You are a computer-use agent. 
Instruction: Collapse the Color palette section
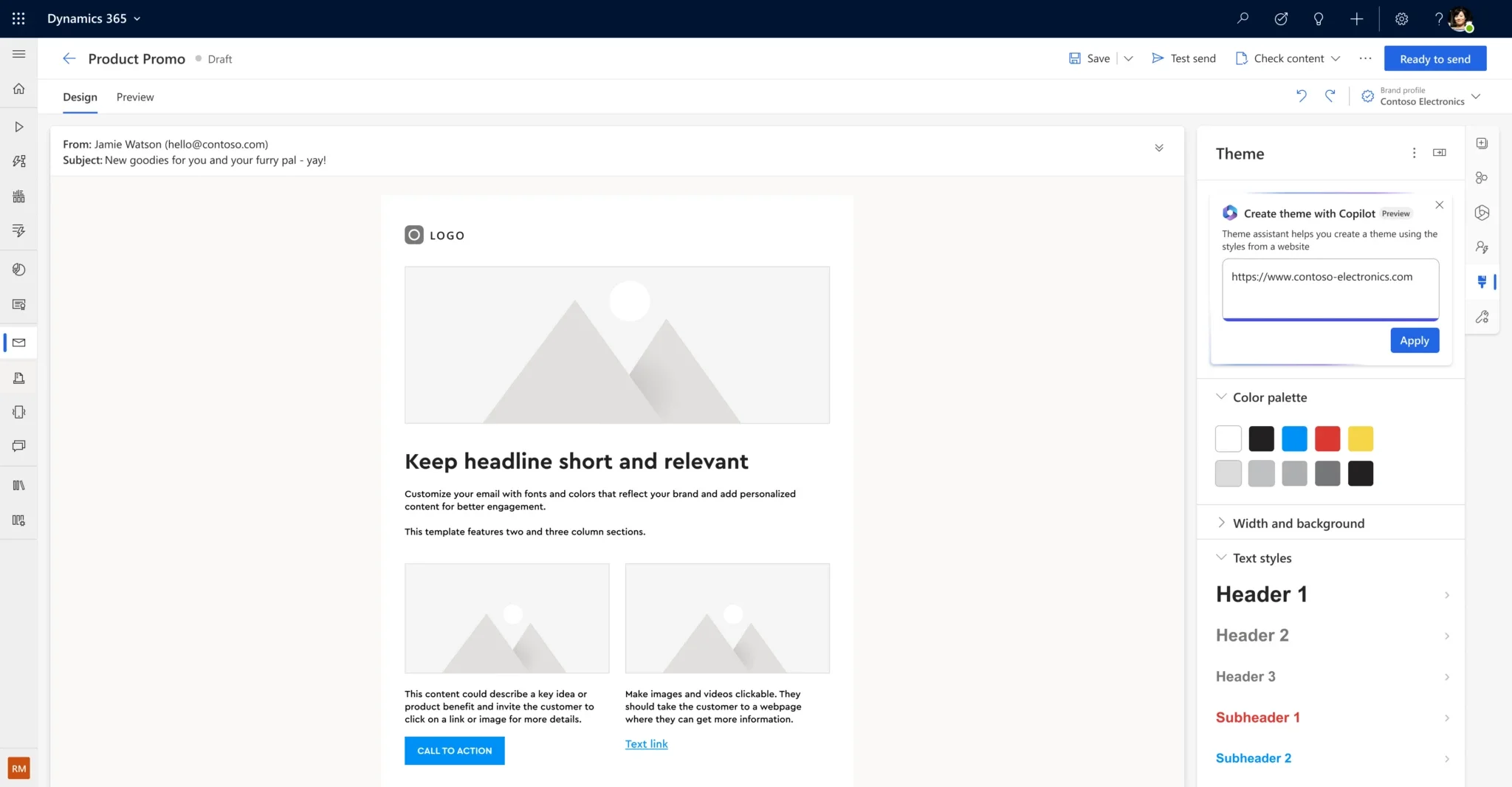(x=1221, y=397)
